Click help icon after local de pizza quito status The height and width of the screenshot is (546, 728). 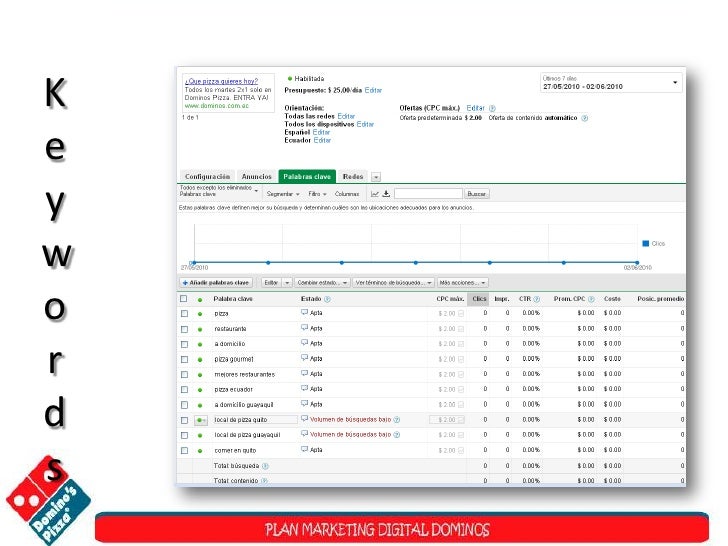click(396, 420)
